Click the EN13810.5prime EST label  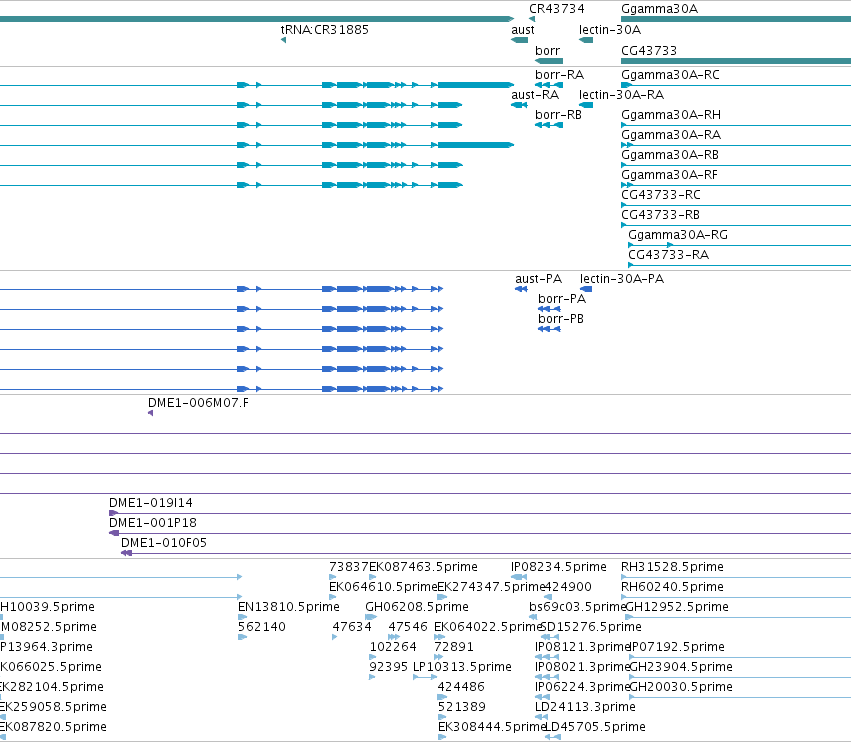point(289,607)
